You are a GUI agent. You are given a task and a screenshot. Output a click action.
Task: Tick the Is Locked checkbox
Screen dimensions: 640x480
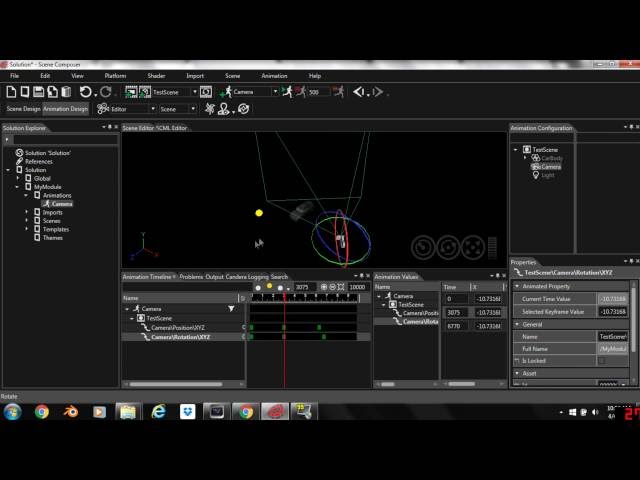tap(601, 361)
